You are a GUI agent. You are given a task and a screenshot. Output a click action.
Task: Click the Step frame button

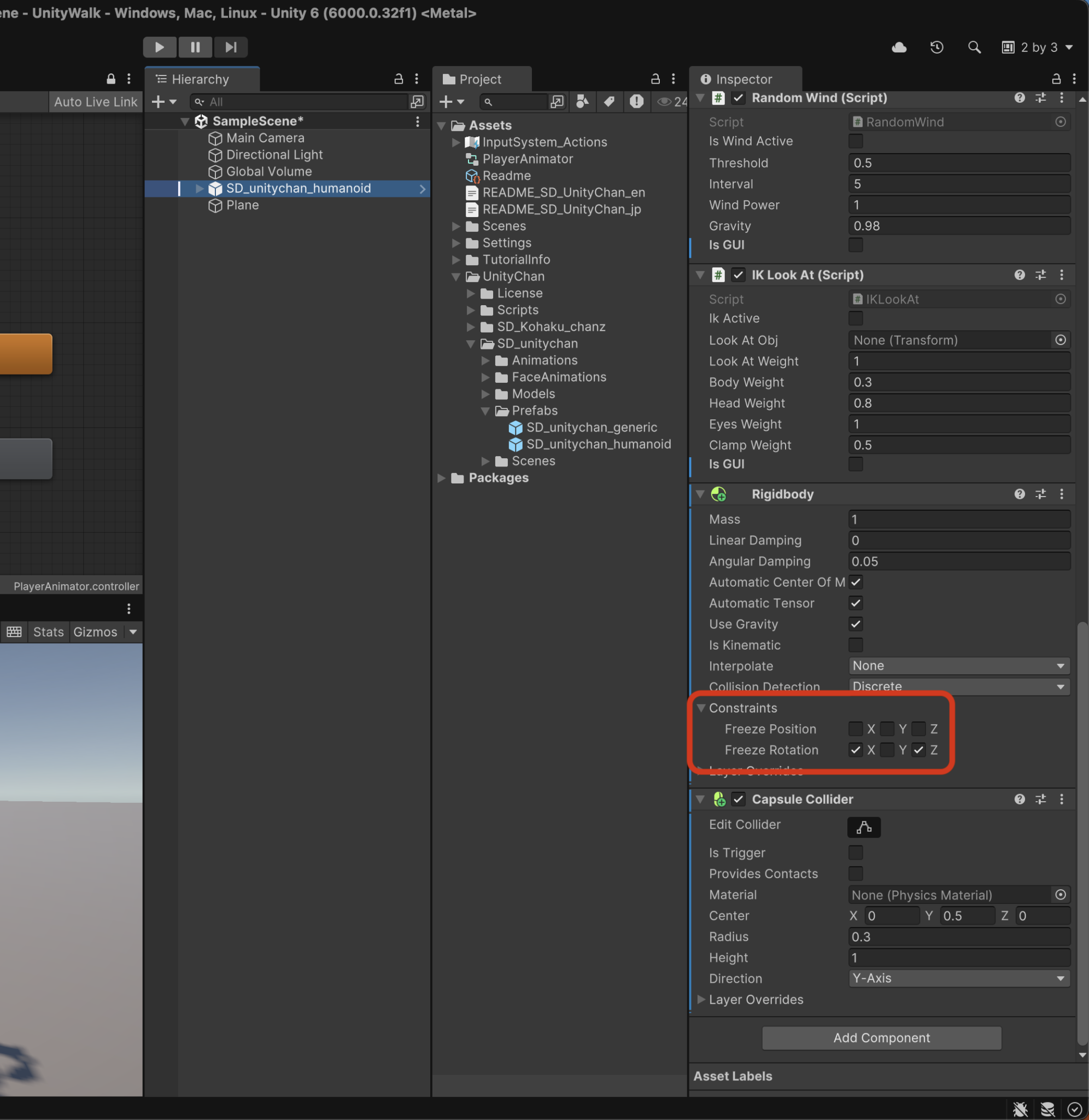(231, 48)
